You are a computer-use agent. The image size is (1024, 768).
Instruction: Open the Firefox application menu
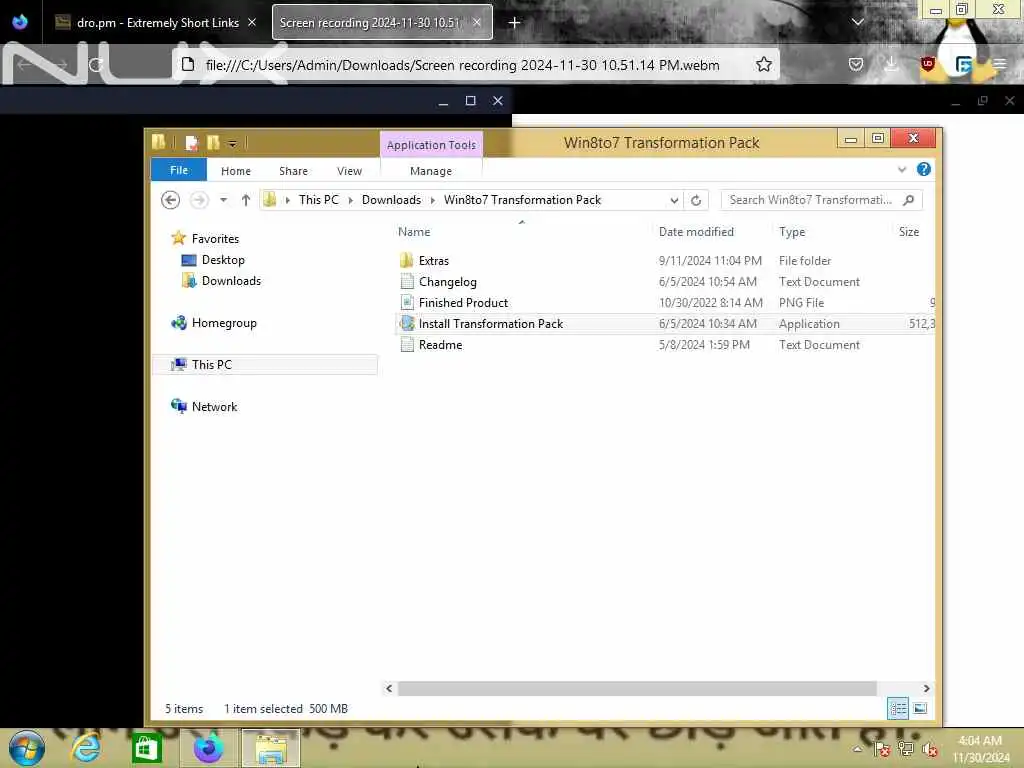[x=1000, y=64]
